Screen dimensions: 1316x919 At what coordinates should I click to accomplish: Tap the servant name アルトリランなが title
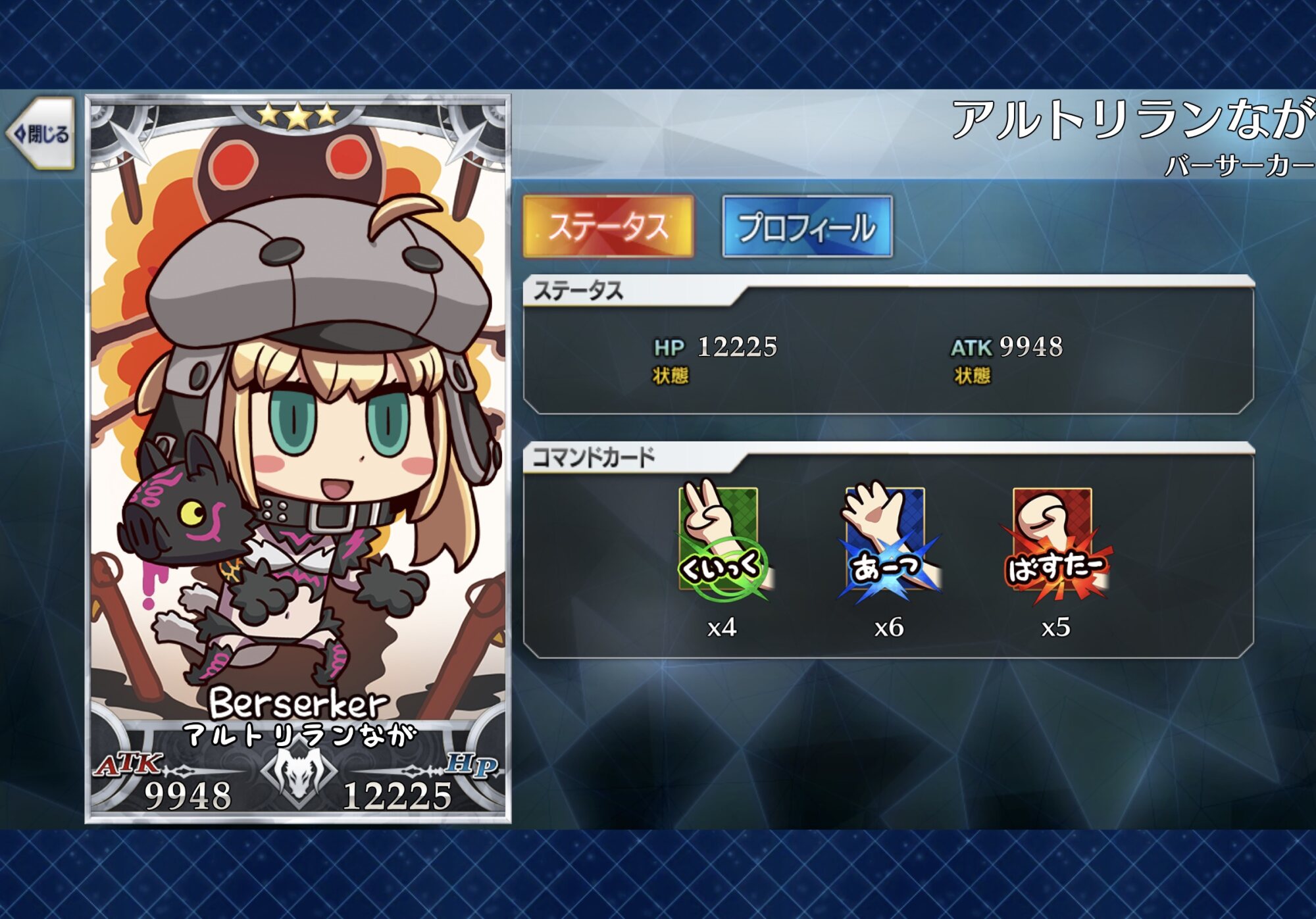[x=1133, y=120]
